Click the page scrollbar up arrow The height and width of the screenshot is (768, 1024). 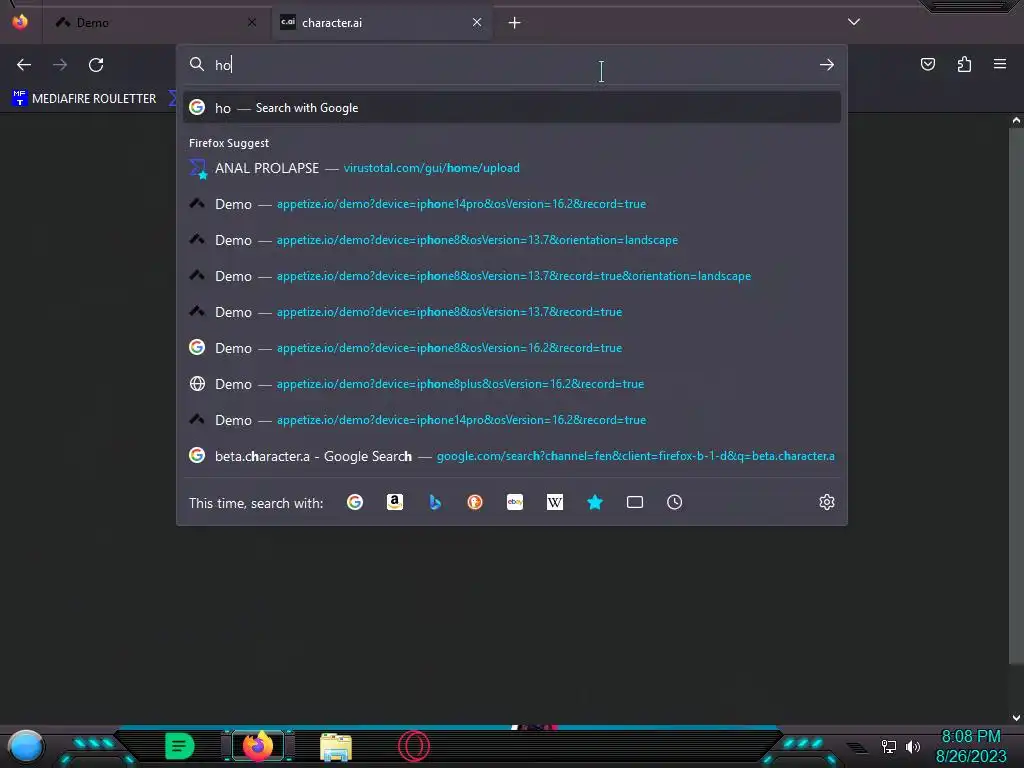(x=1016, y=120)
